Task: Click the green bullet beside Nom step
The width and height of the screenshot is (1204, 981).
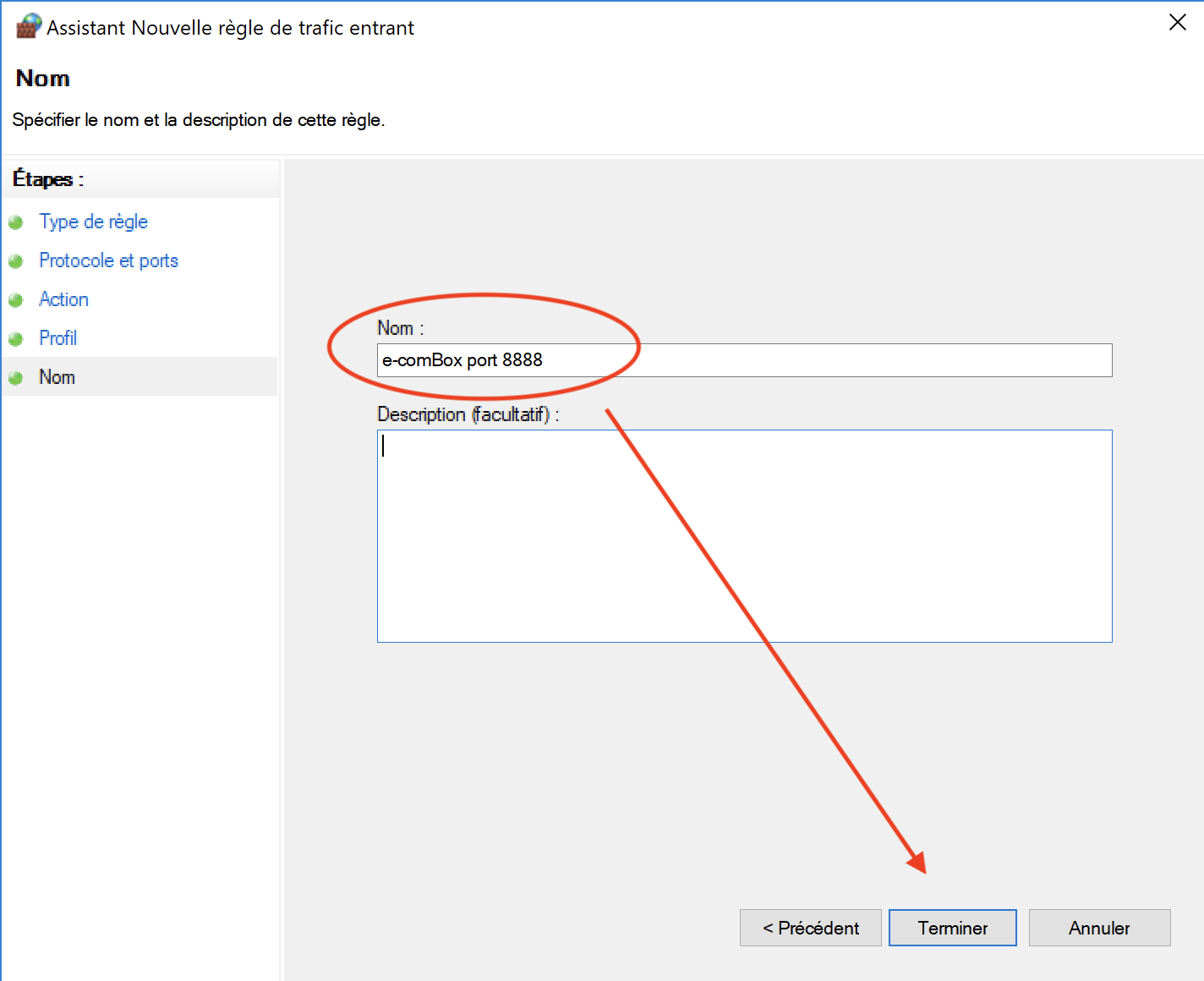Action: click(x=15, y=378)
